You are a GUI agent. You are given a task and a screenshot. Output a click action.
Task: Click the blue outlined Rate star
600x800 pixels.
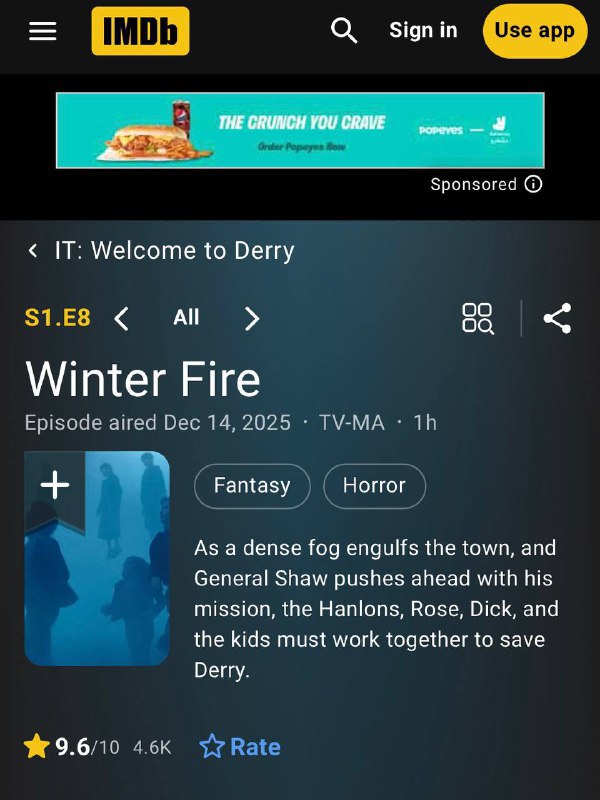click(x=212, y=746)
